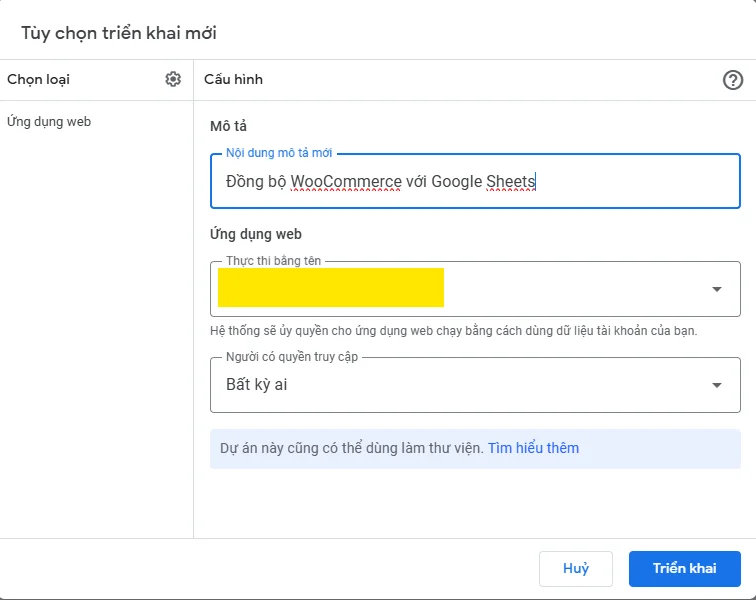
Task: Click the bold Ứng dụng web section heading
Action: (x=256, y=234)
